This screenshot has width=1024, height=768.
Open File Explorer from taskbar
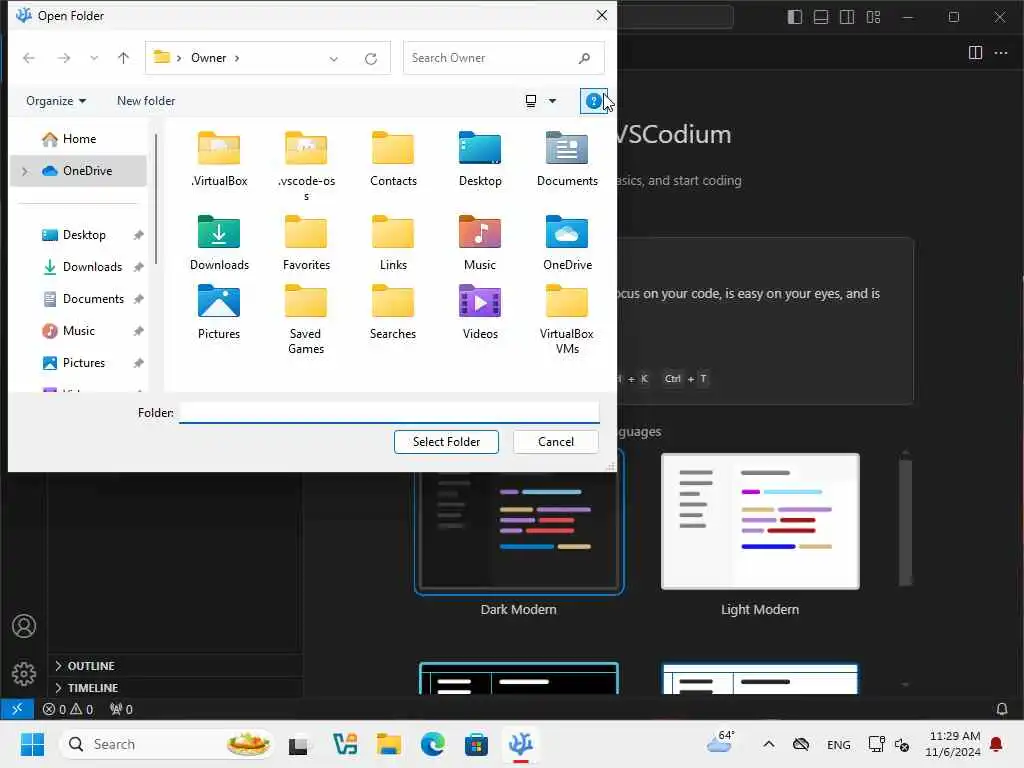click(x=389, y=744)
